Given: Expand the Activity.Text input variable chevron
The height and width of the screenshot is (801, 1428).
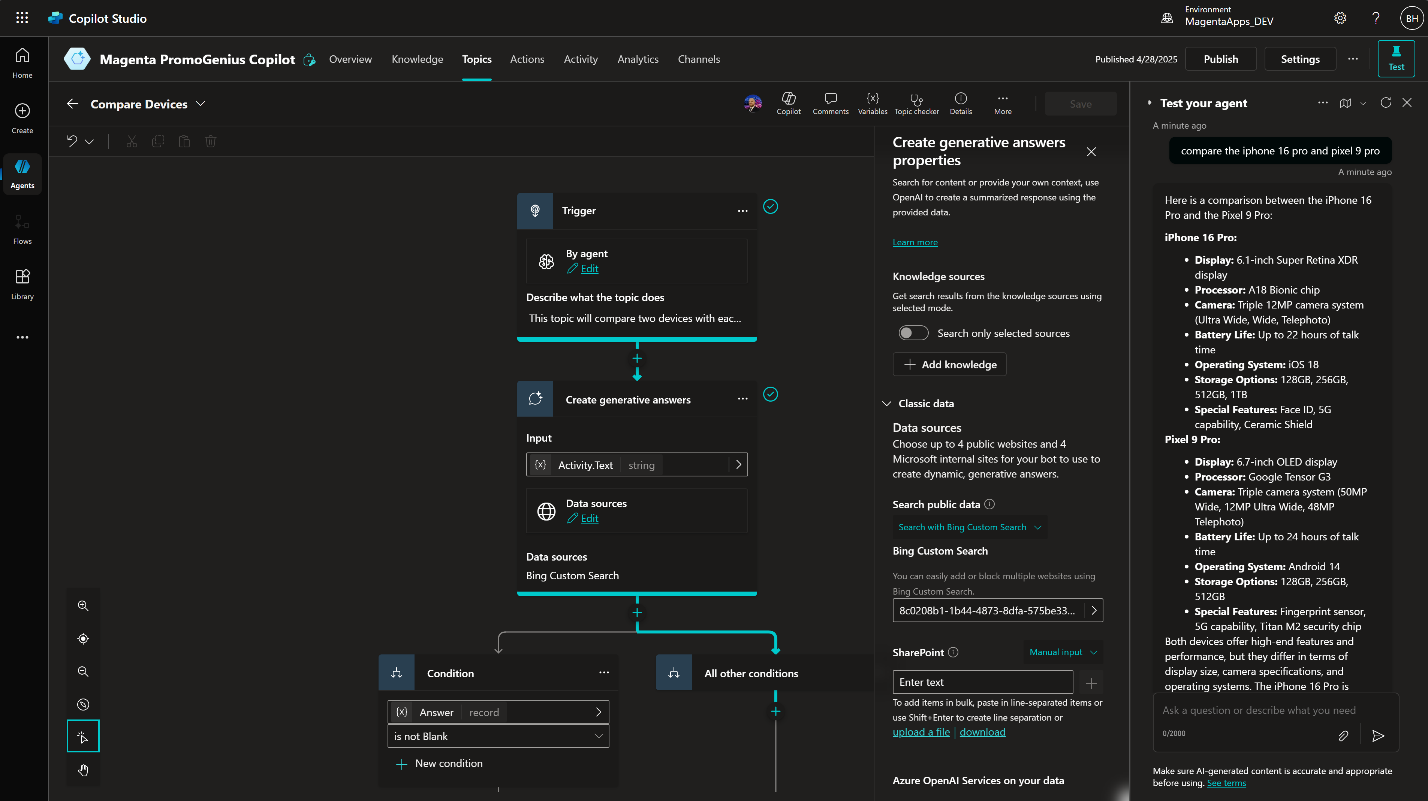Looking at the screenshot, I should click(738, 465).
